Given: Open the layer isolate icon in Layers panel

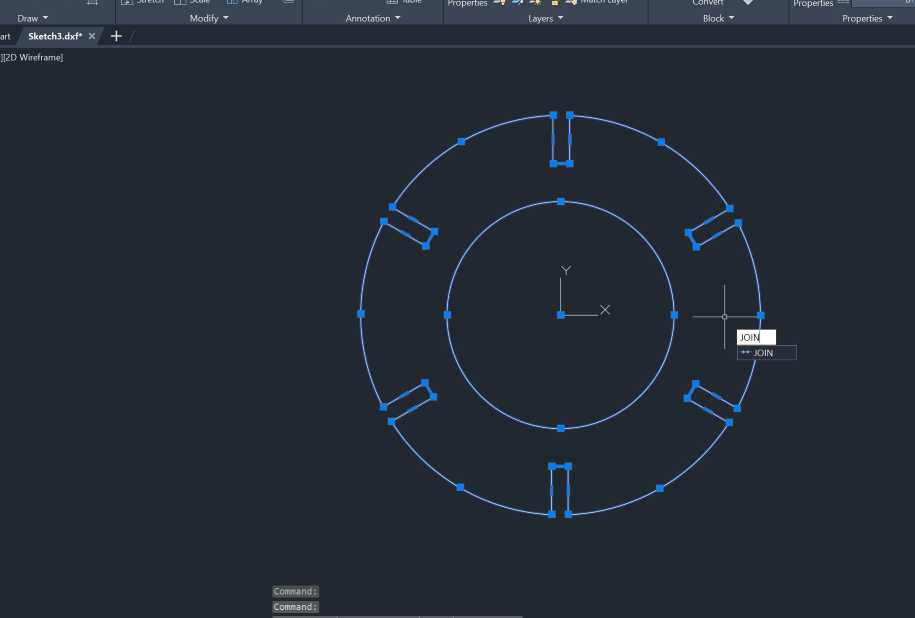Looking at the screenshot, I should (517, 3).
